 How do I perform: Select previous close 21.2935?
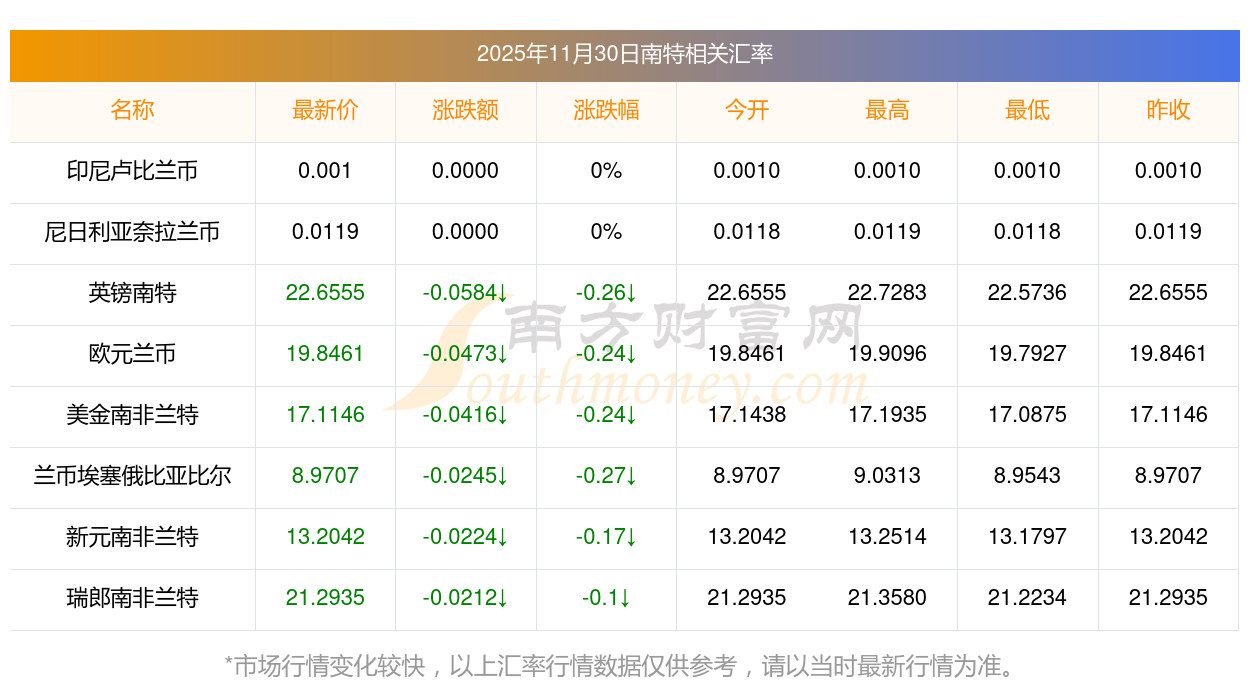click(x=1168, y=598)
